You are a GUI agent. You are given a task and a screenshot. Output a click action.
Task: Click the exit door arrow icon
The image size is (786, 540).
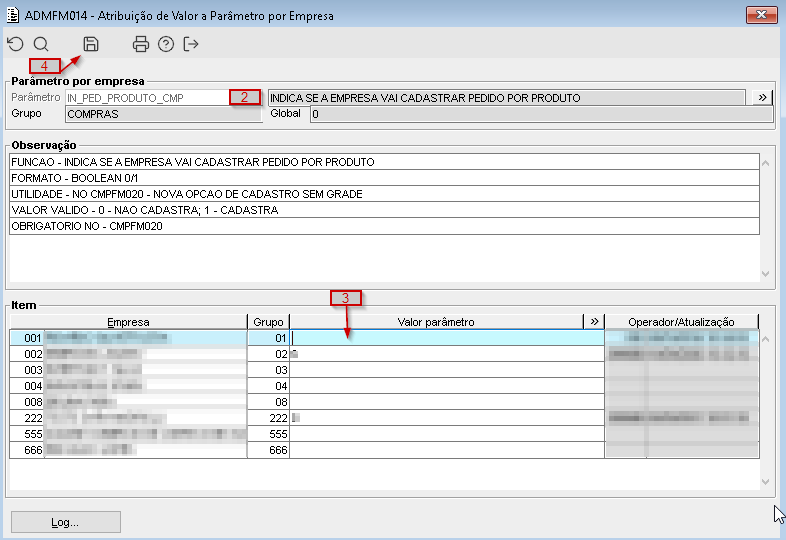(191, 44)
